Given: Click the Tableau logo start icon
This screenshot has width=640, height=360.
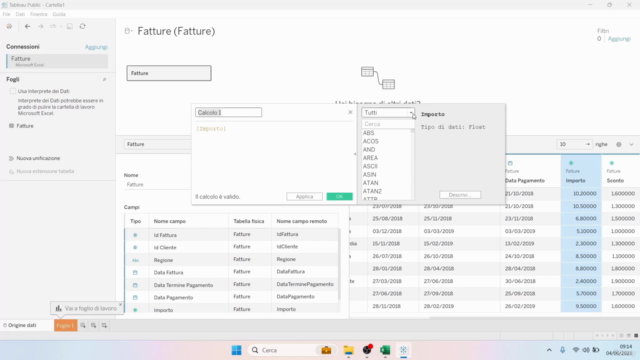Looking at the screenshot, I should (9, 26).
